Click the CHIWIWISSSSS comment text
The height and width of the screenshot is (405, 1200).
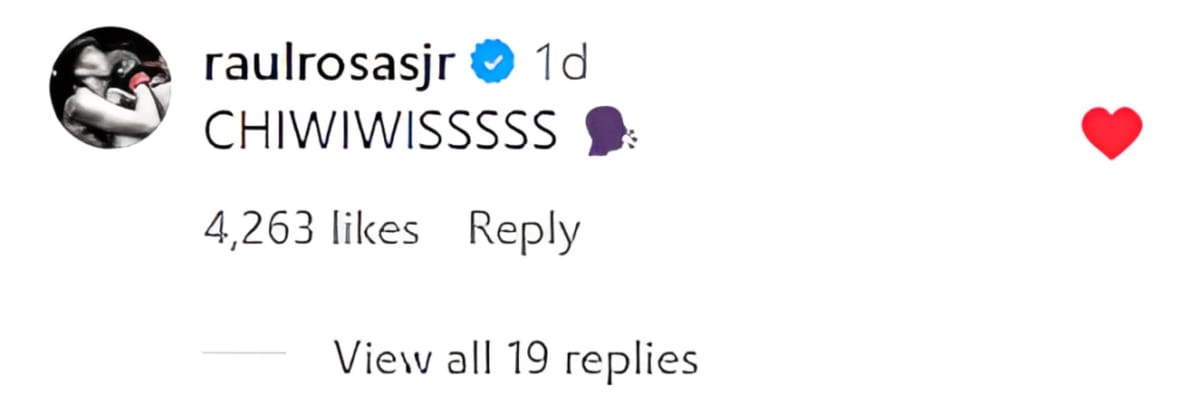pos(380,133)
